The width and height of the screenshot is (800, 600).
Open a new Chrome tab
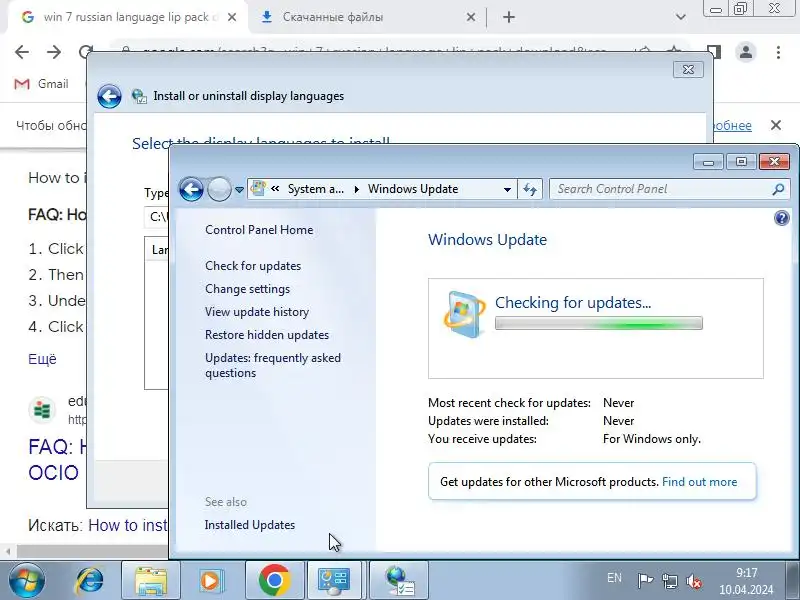[x=509, y=17]
